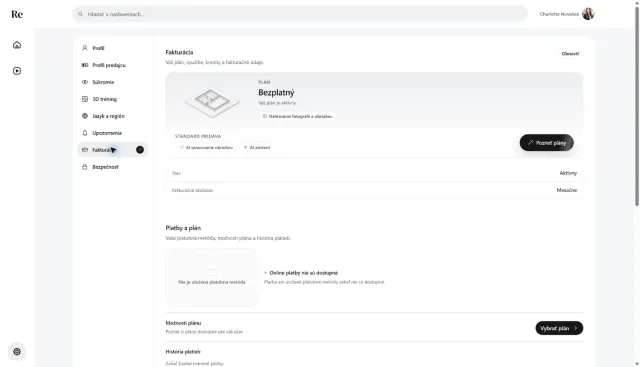Click the Fakturačné obdobie label
This screenshot has width=640, height=367.
[192, 190]
